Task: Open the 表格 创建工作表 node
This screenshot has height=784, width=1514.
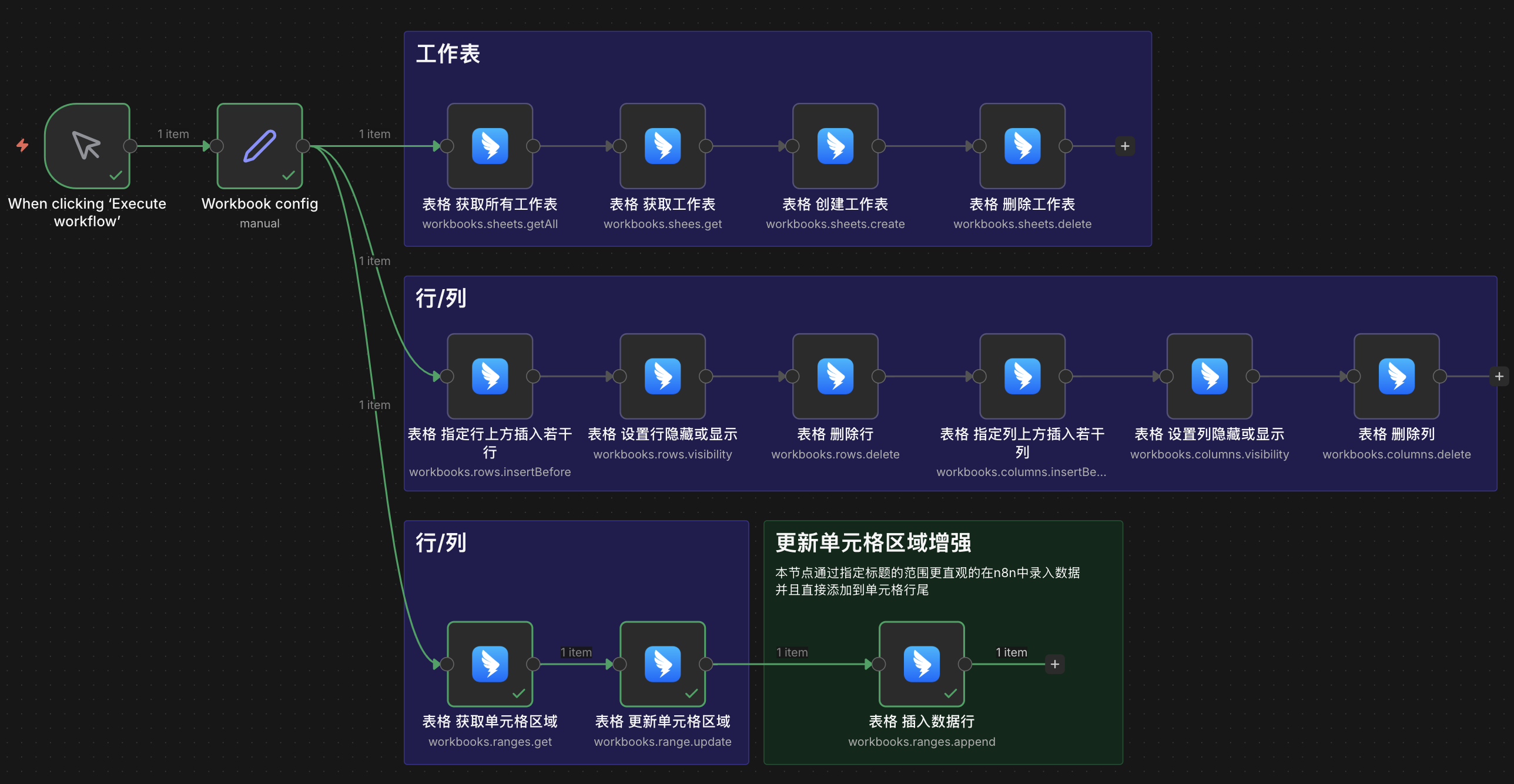Action: pyautogui.click(x=835, y=146)
